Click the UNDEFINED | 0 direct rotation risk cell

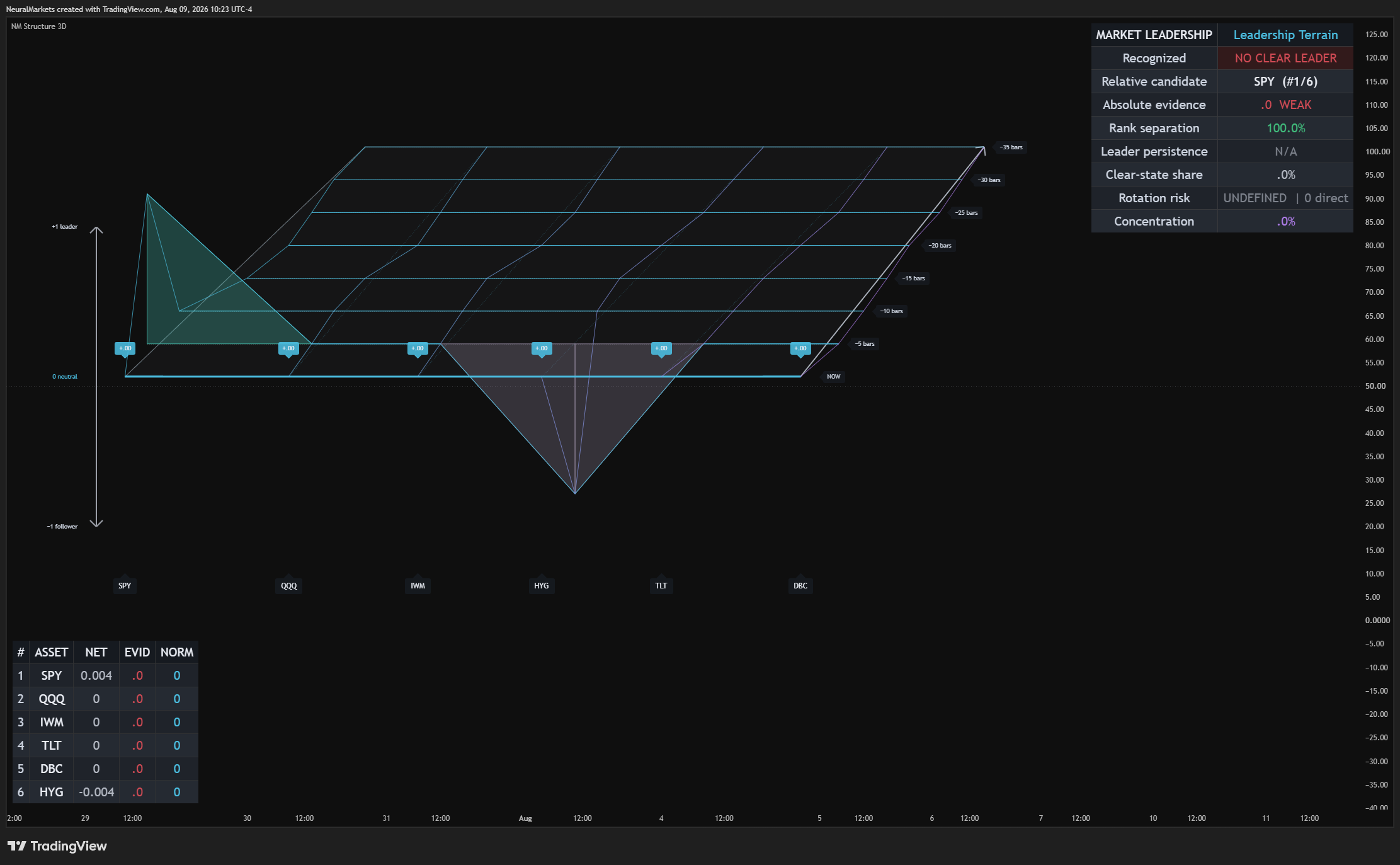coord(1285,198)
